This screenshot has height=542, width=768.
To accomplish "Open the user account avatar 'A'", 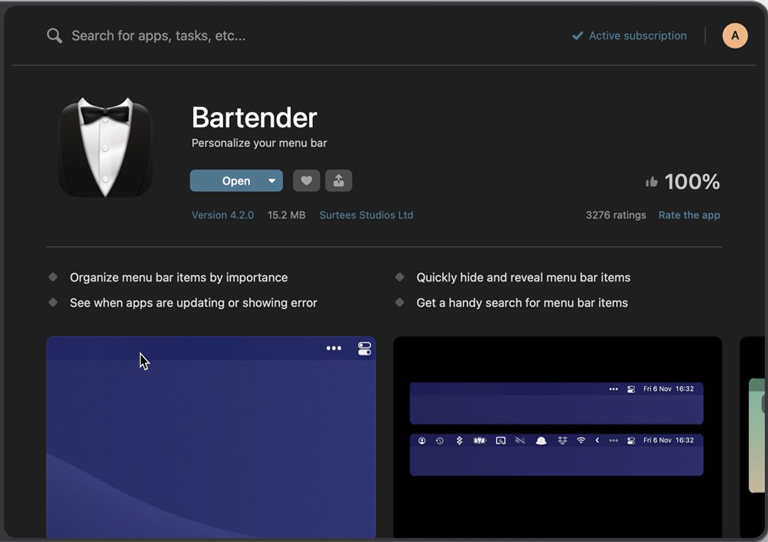I will 735,36.
